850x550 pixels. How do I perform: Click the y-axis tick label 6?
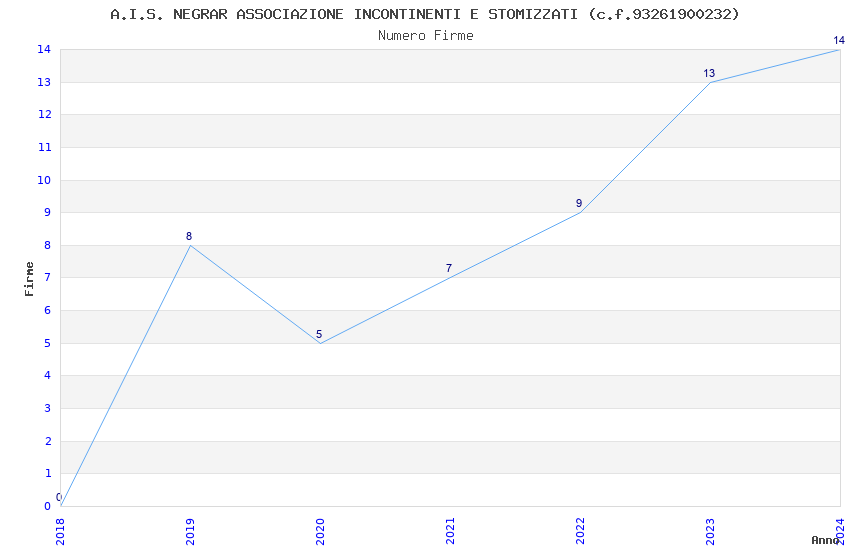pos(48,310)
